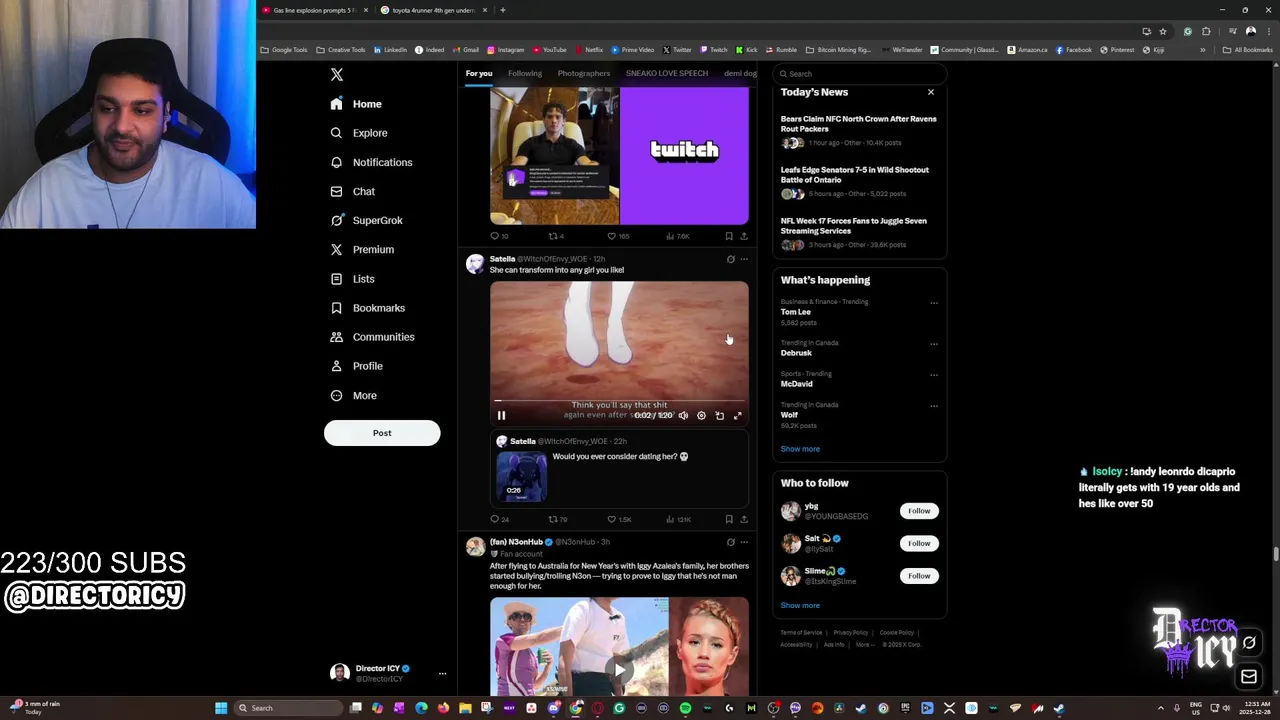Show more under Who to follow

pyautogui.click(x=800, y=605)
